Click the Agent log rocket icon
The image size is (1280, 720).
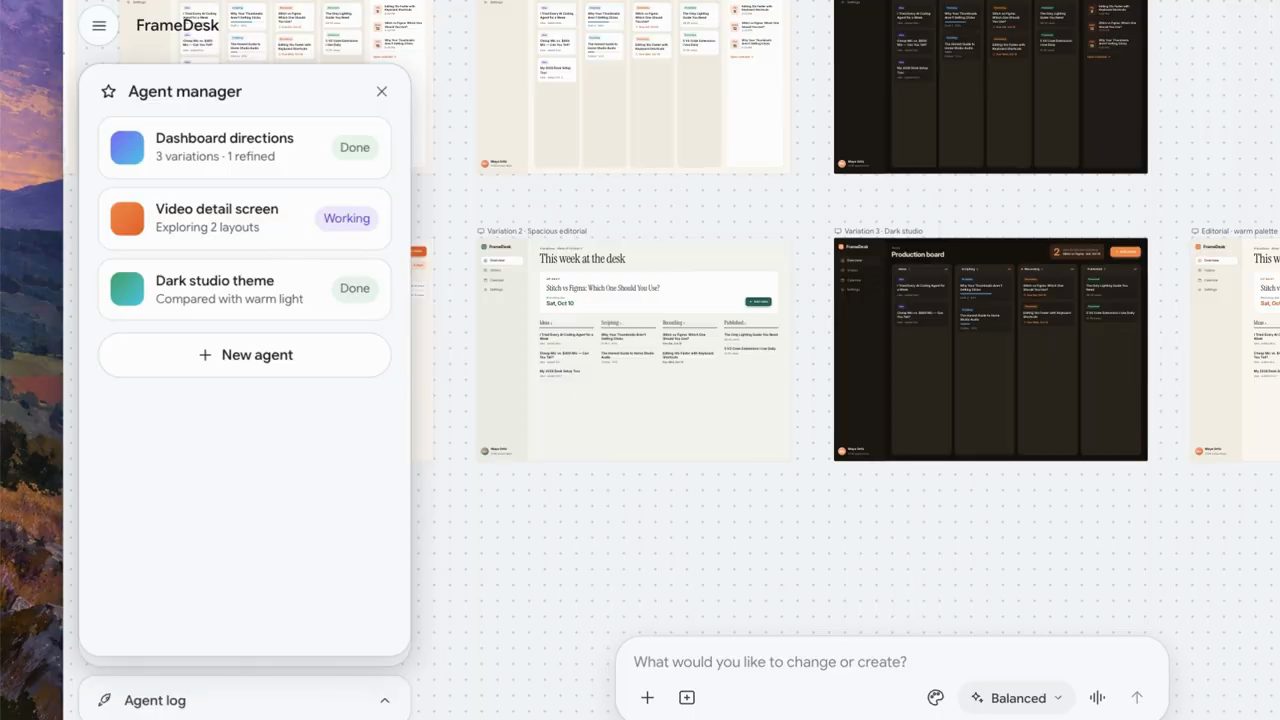point(104,700)
